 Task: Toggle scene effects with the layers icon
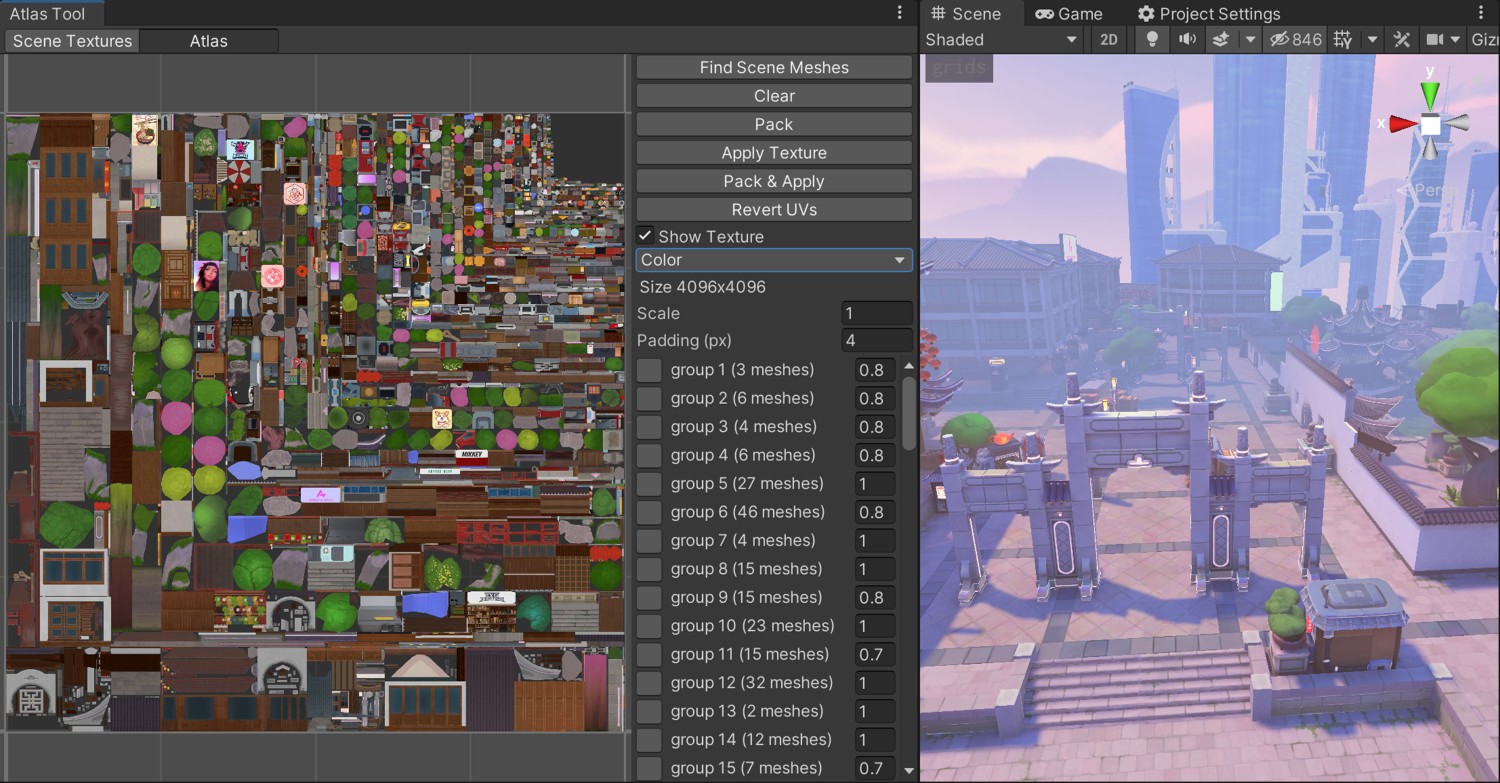click(1220, 40)
